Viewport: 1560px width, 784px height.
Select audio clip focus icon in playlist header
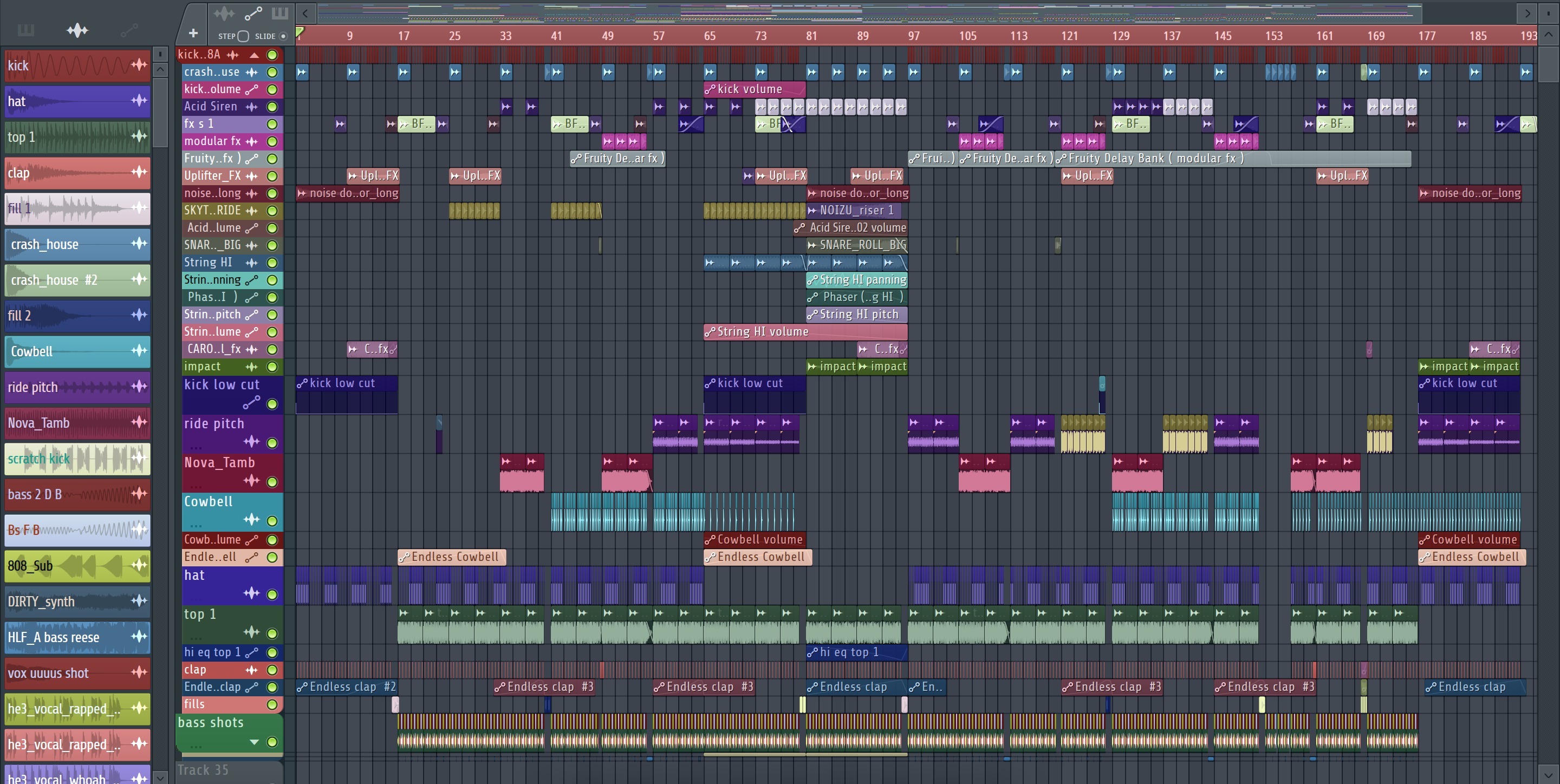tap(224, 12)
